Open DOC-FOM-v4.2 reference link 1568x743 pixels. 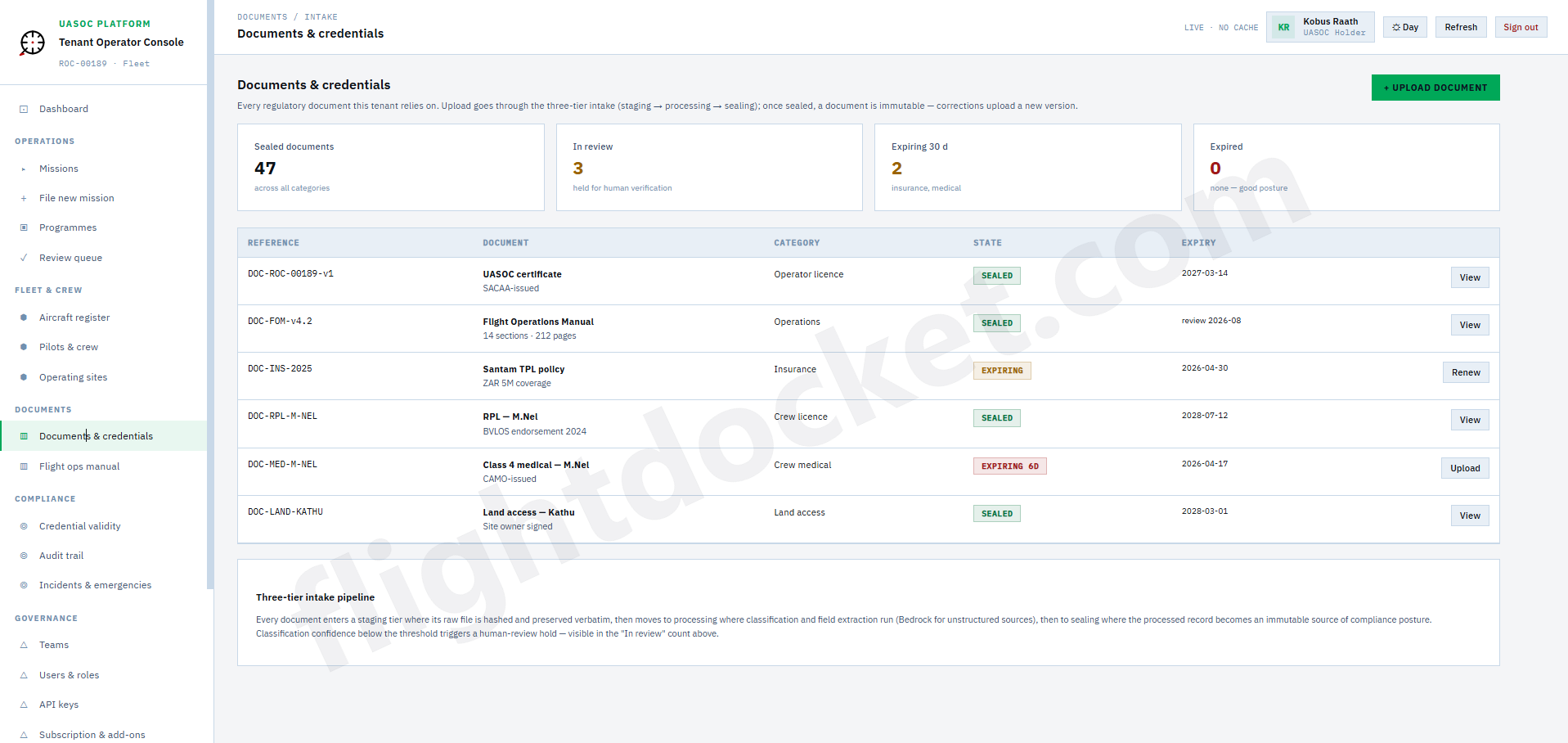tap(279, 321)
